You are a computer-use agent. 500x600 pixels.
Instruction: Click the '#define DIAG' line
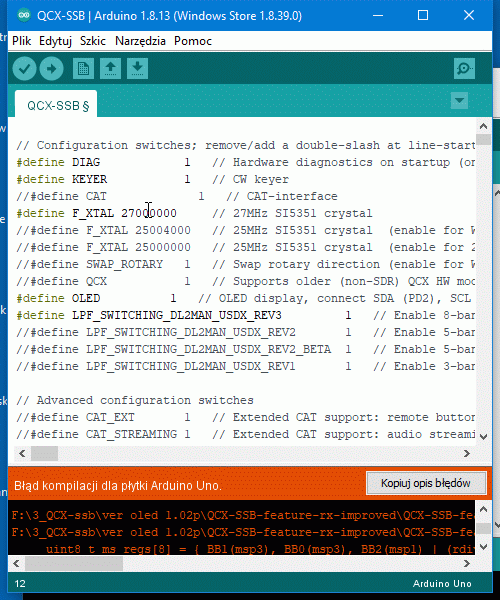coord(245,162)
